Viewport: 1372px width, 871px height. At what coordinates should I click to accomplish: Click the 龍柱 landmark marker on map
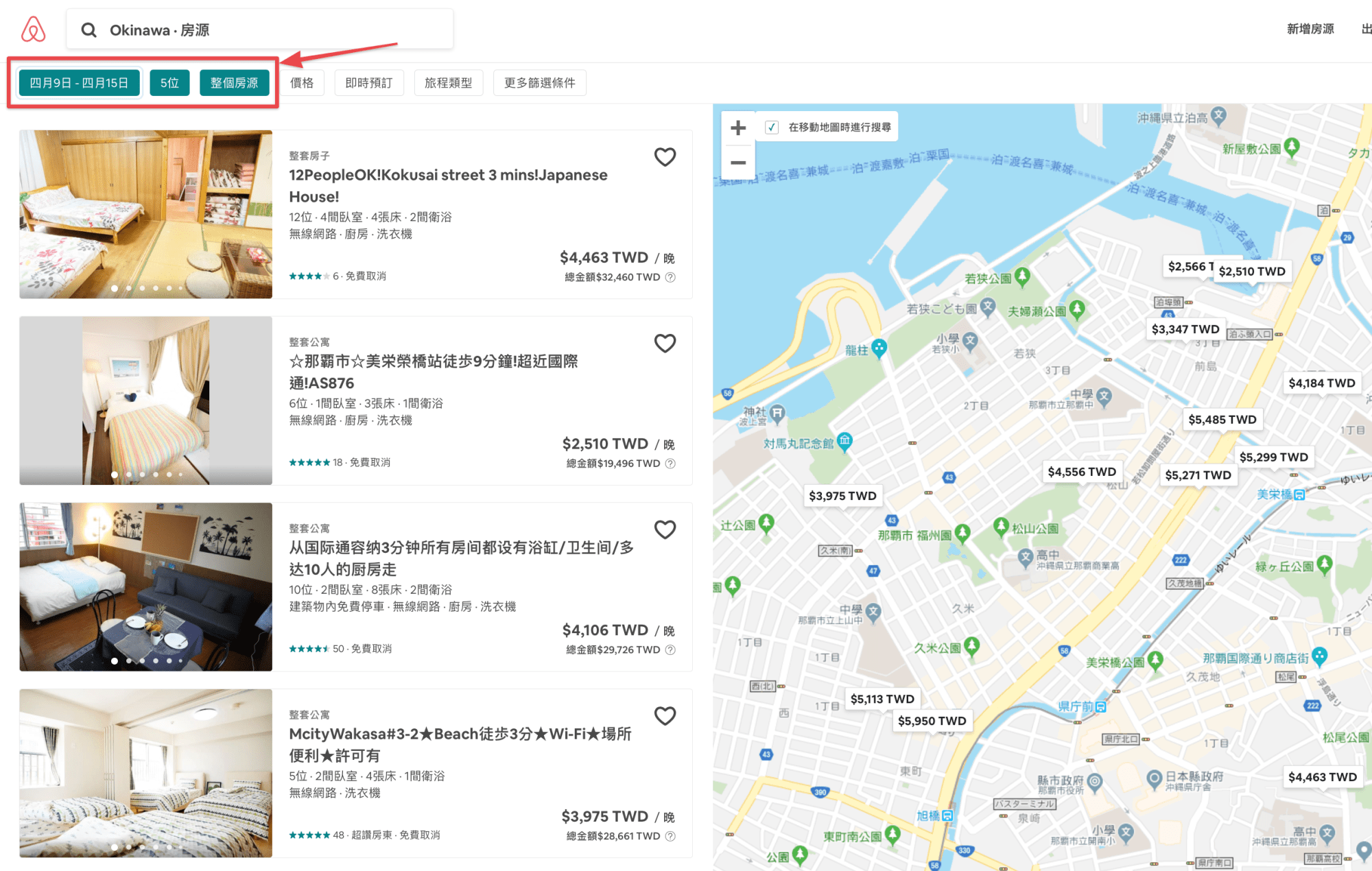pos(879,348)
